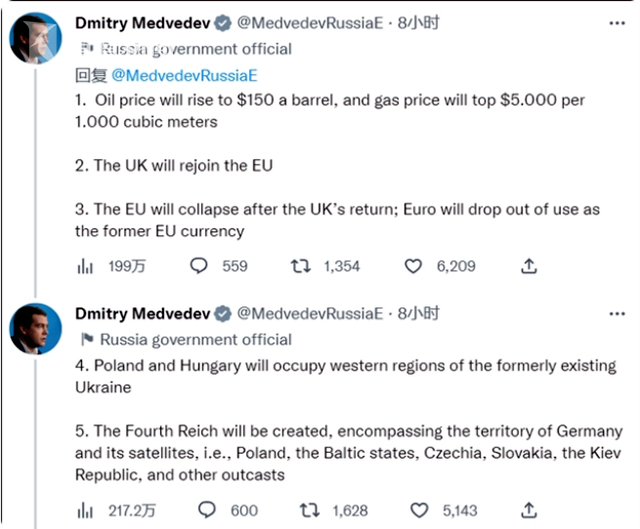Image resolution: width=640 pixels, height=529 pixels.
Task: Share the second tweet about Ukraine
Action: coord(529,510)
